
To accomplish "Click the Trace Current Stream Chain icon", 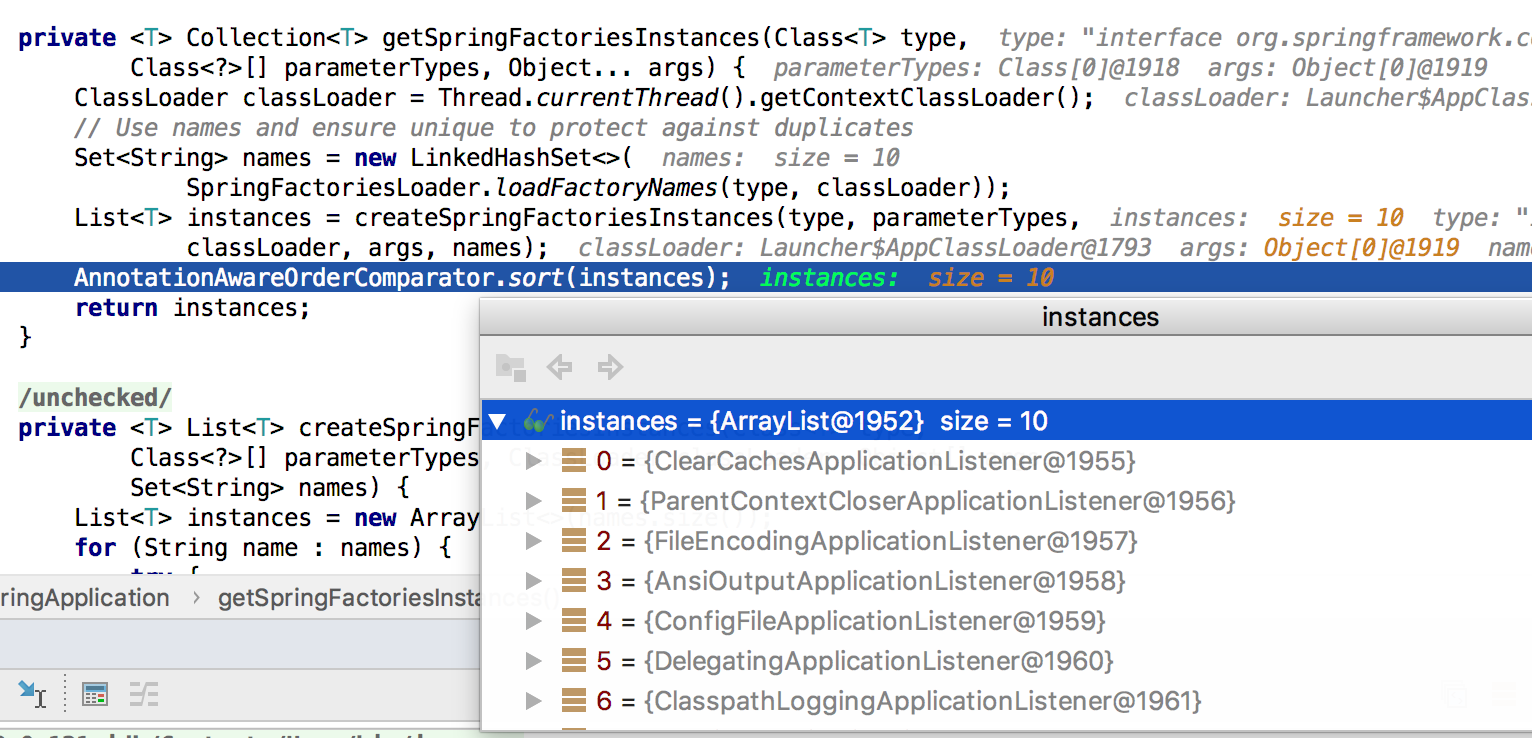I will tap(144, 694).
